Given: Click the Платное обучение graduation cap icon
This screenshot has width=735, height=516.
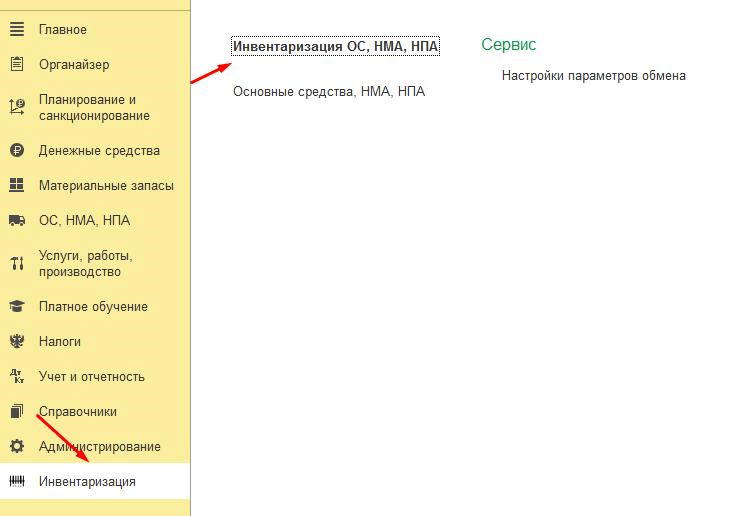Looking at the screenshot, I should point(17,306).
